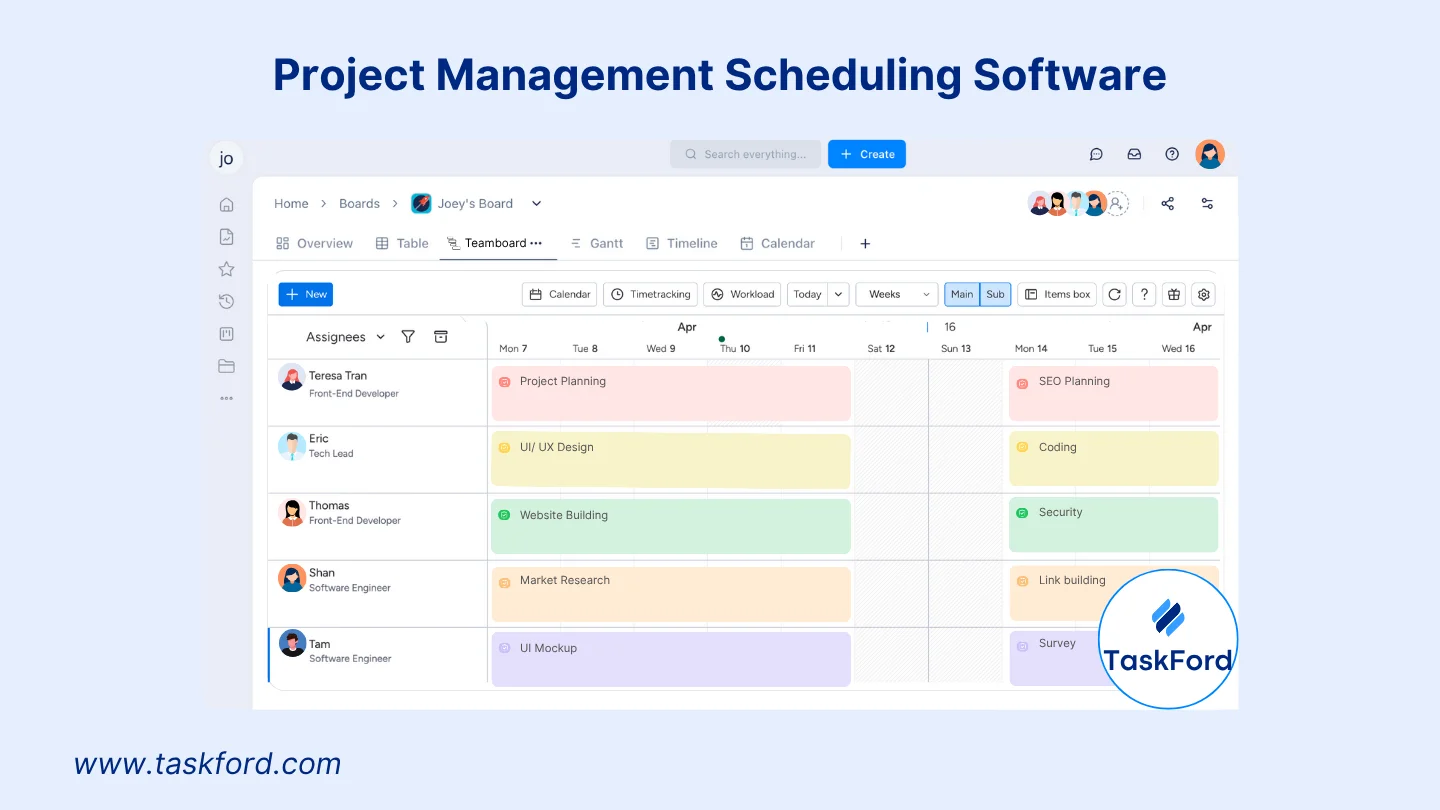The image size is (1440, 810).
Task: Click the filter funnel icon beside Assignees
Action: coord(408,337)
